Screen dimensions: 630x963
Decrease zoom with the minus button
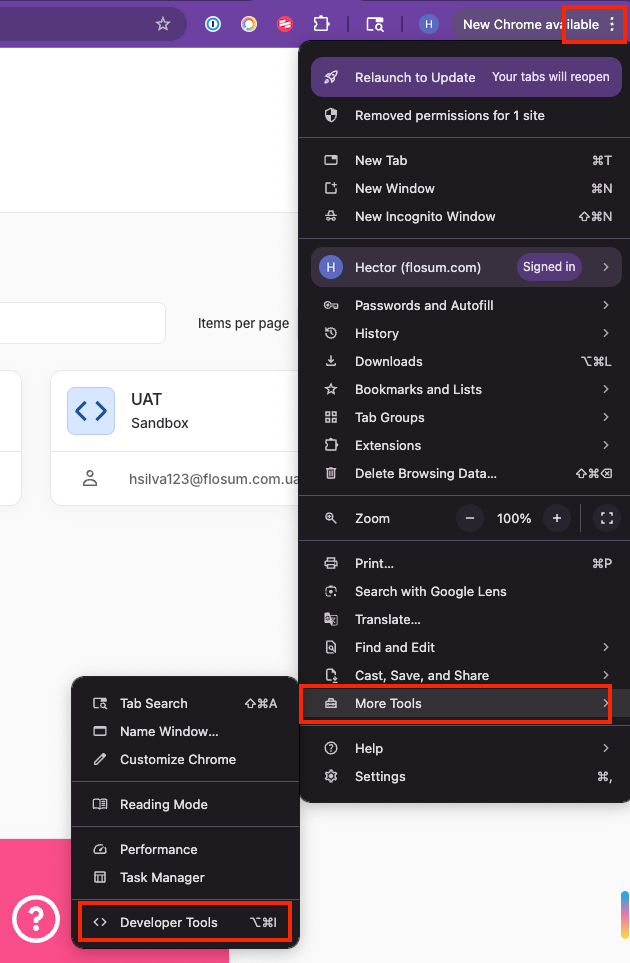(x=471, y=518)
